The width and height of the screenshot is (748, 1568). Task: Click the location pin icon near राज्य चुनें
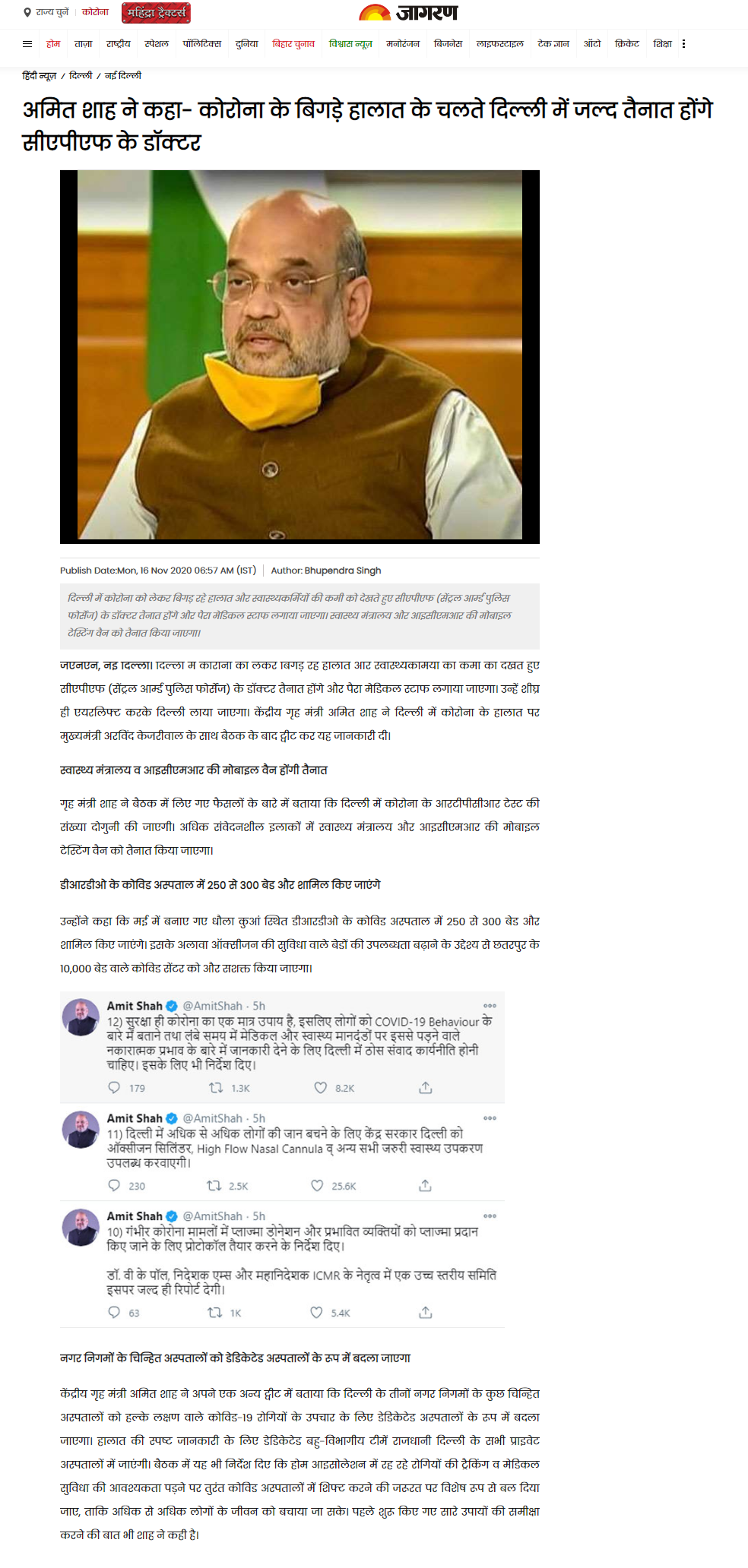tap(27, 13)
